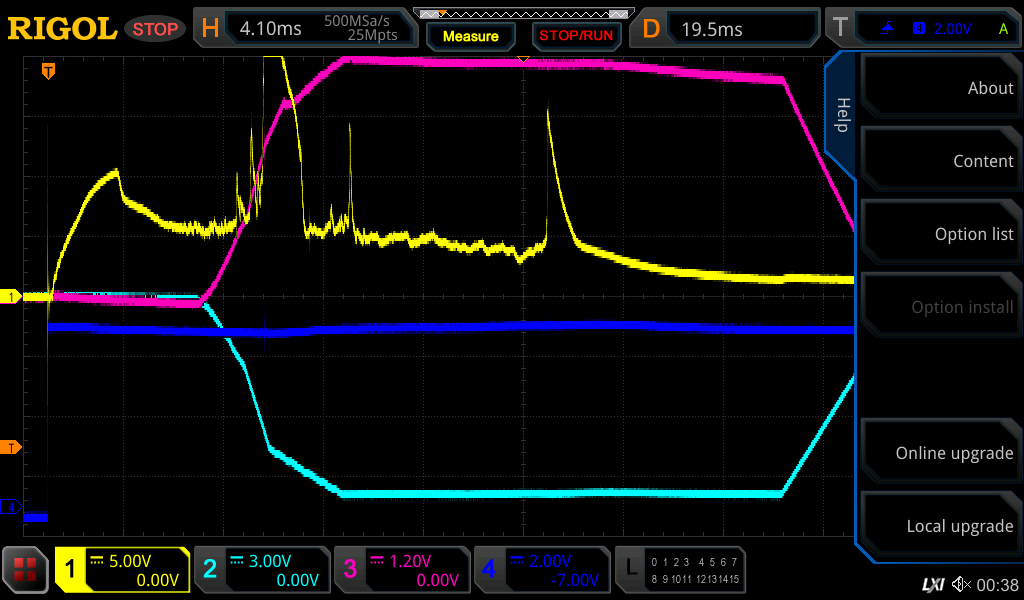Click the LXI network status icon

[x=932, y=583]
